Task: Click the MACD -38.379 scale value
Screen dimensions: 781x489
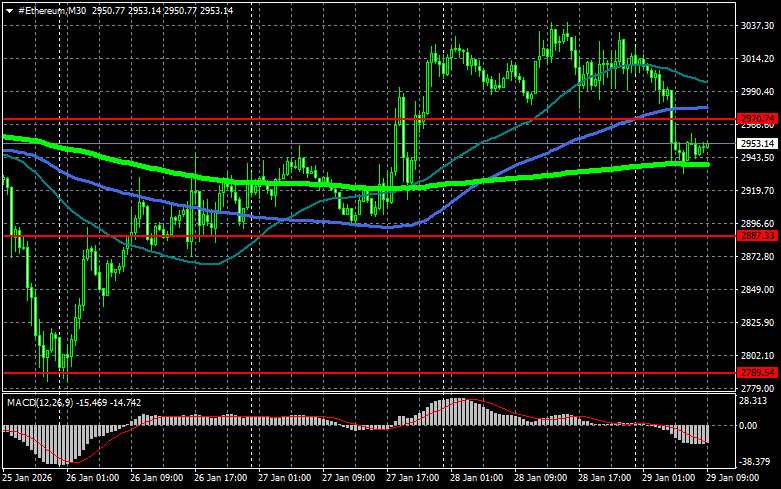Action: point(755,462)
